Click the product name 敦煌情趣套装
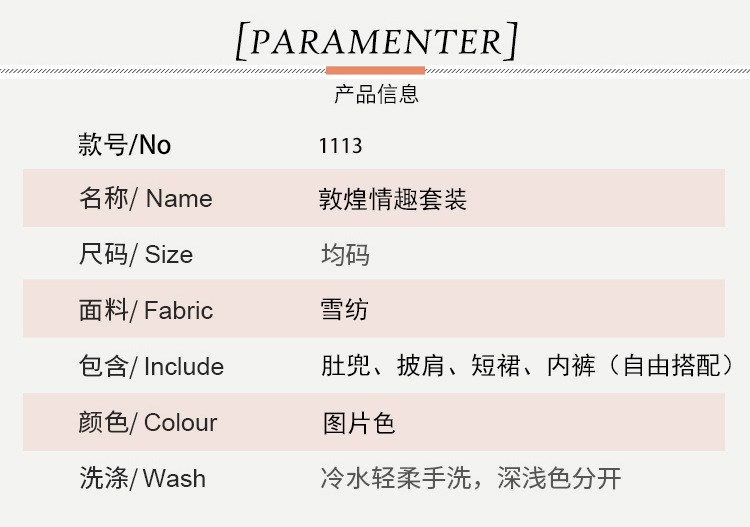Viewport: 750px width, 527px height. pyautogui.click(x=393, y=198)
